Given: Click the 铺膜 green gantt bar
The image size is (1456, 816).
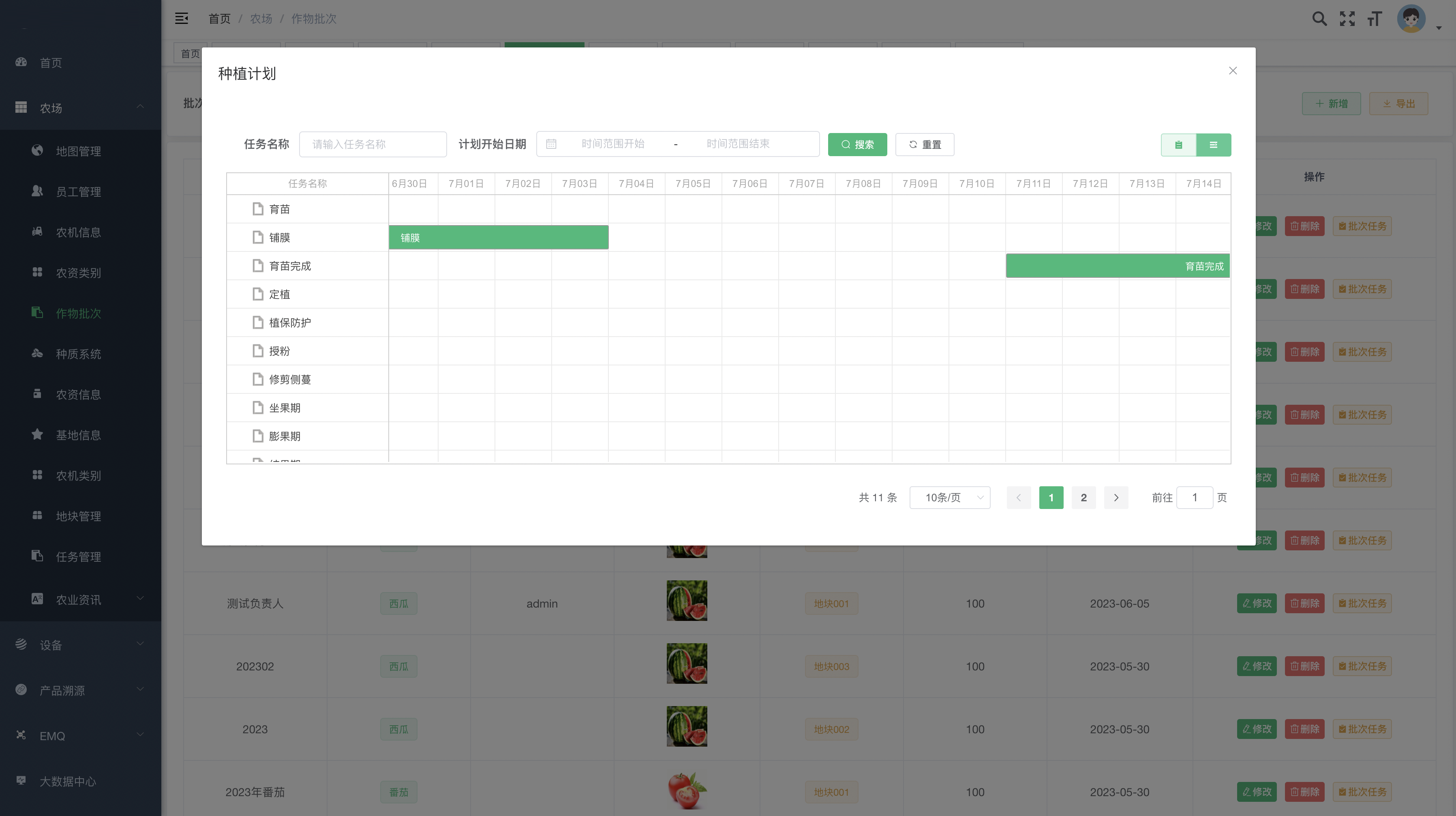Looking at the screenshot, I should pos(499,238).
